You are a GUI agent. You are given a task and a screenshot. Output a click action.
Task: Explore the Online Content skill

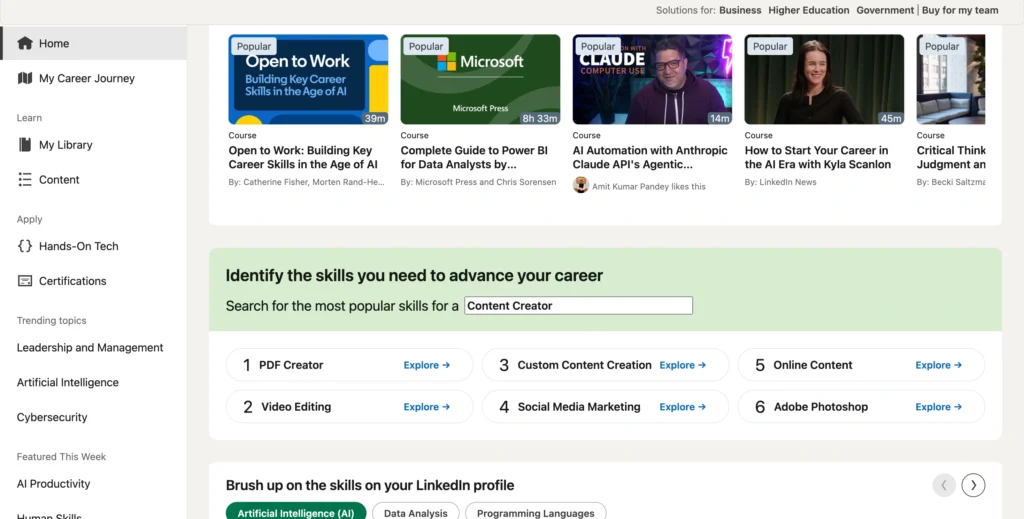938,365
